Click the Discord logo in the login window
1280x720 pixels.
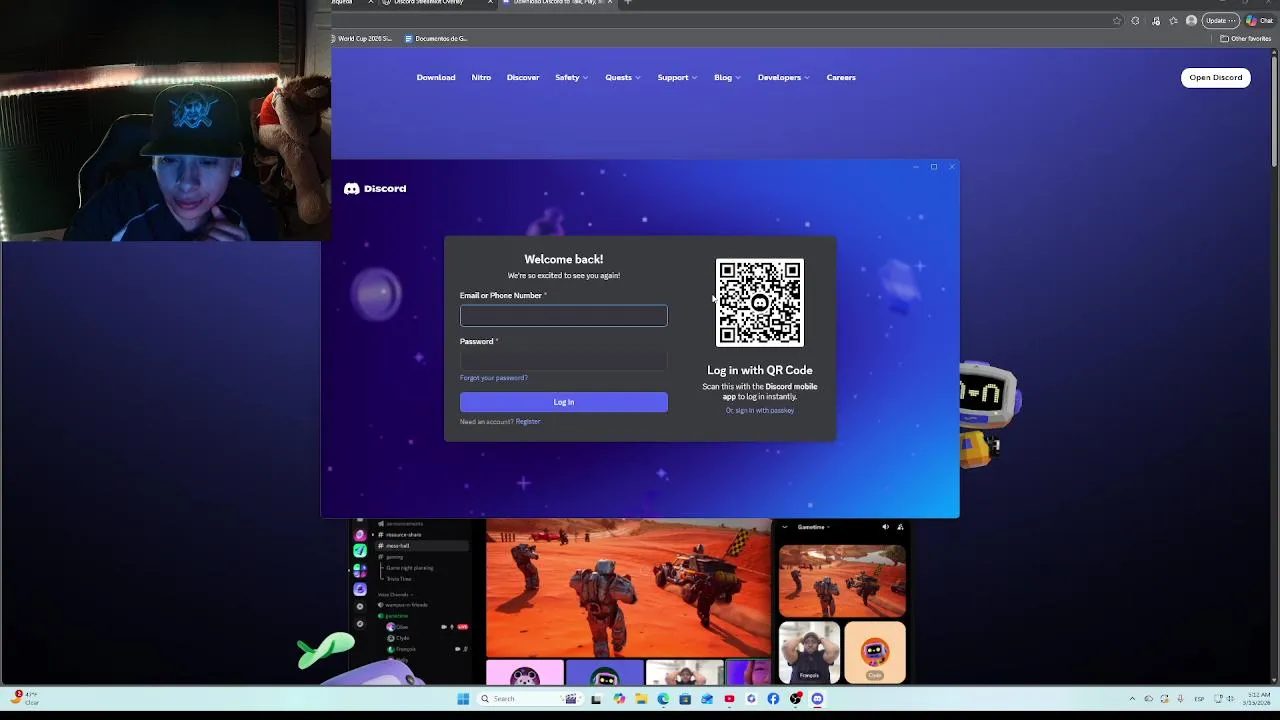point(375,188)
